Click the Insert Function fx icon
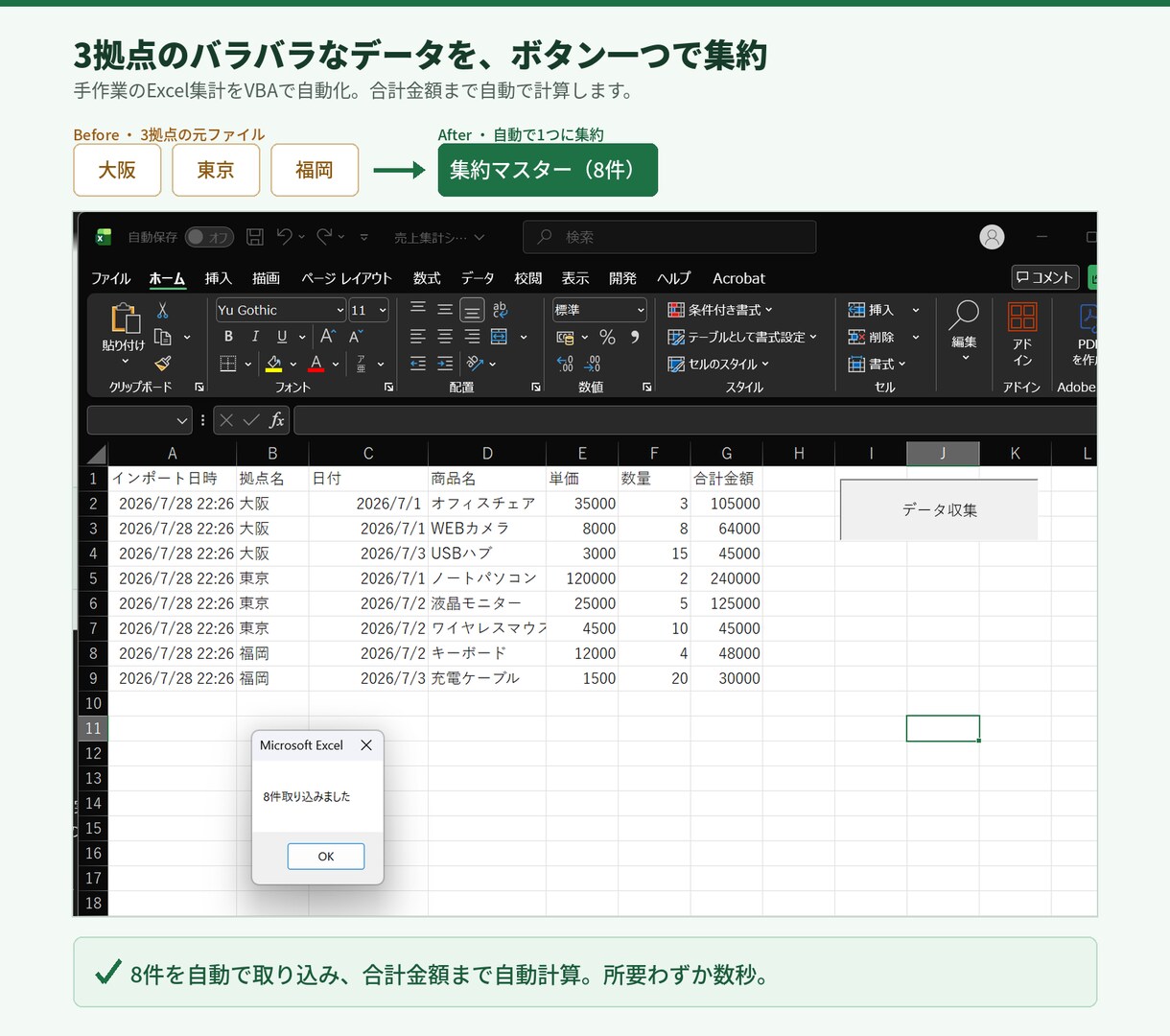The image size is (1170, 1036). pos(276,420)
